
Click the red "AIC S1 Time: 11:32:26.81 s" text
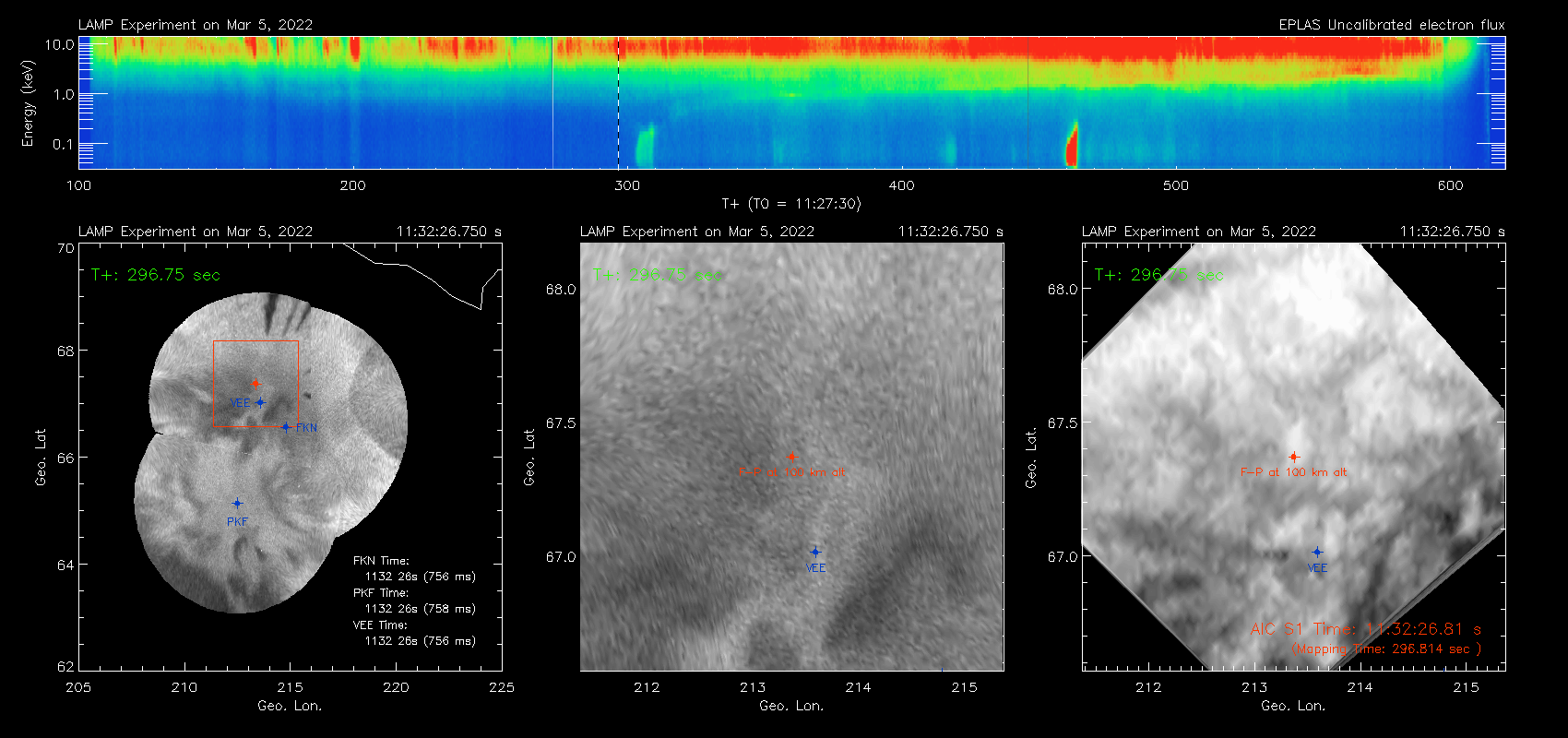1366,629
